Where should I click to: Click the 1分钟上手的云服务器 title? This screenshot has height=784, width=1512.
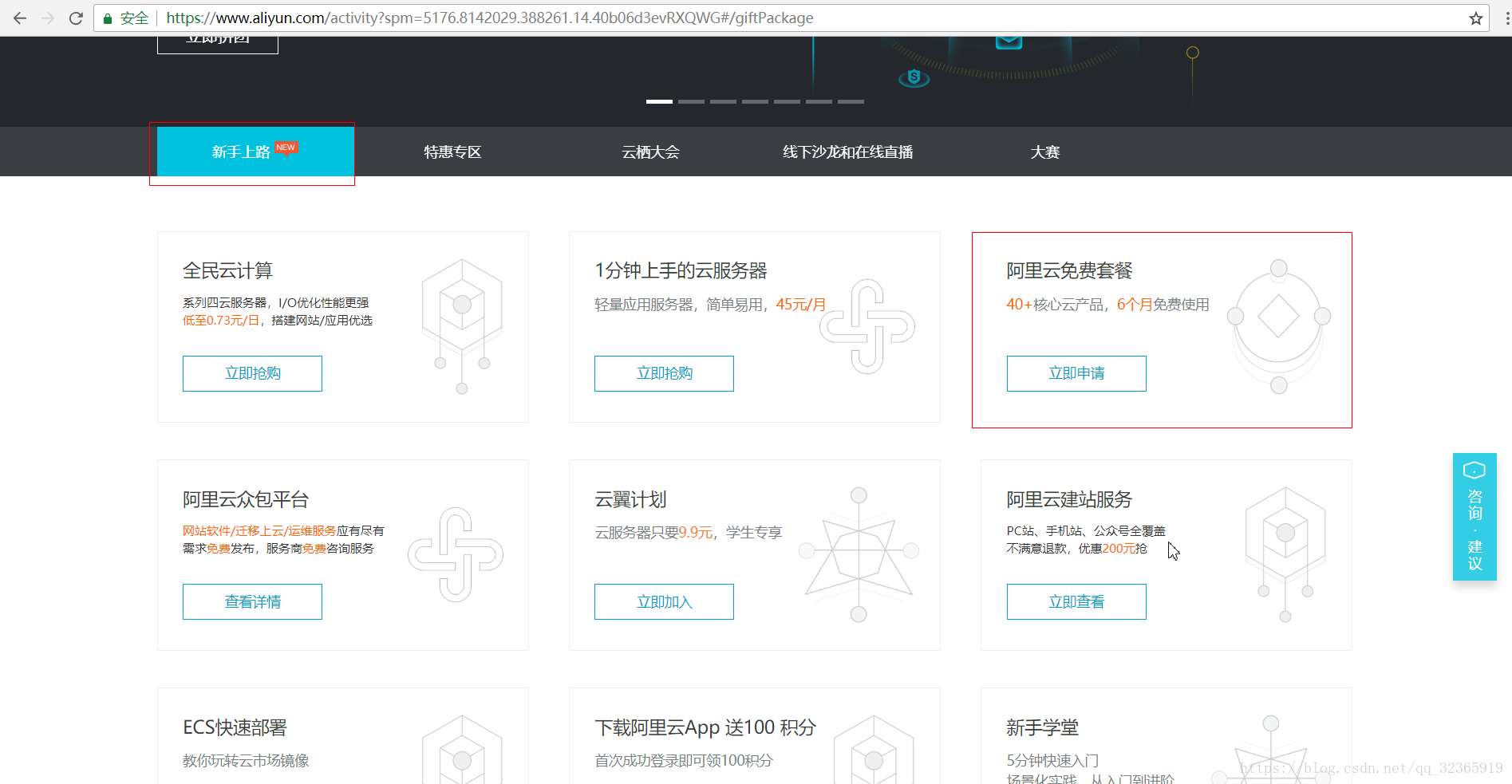[x=681, y=271]
